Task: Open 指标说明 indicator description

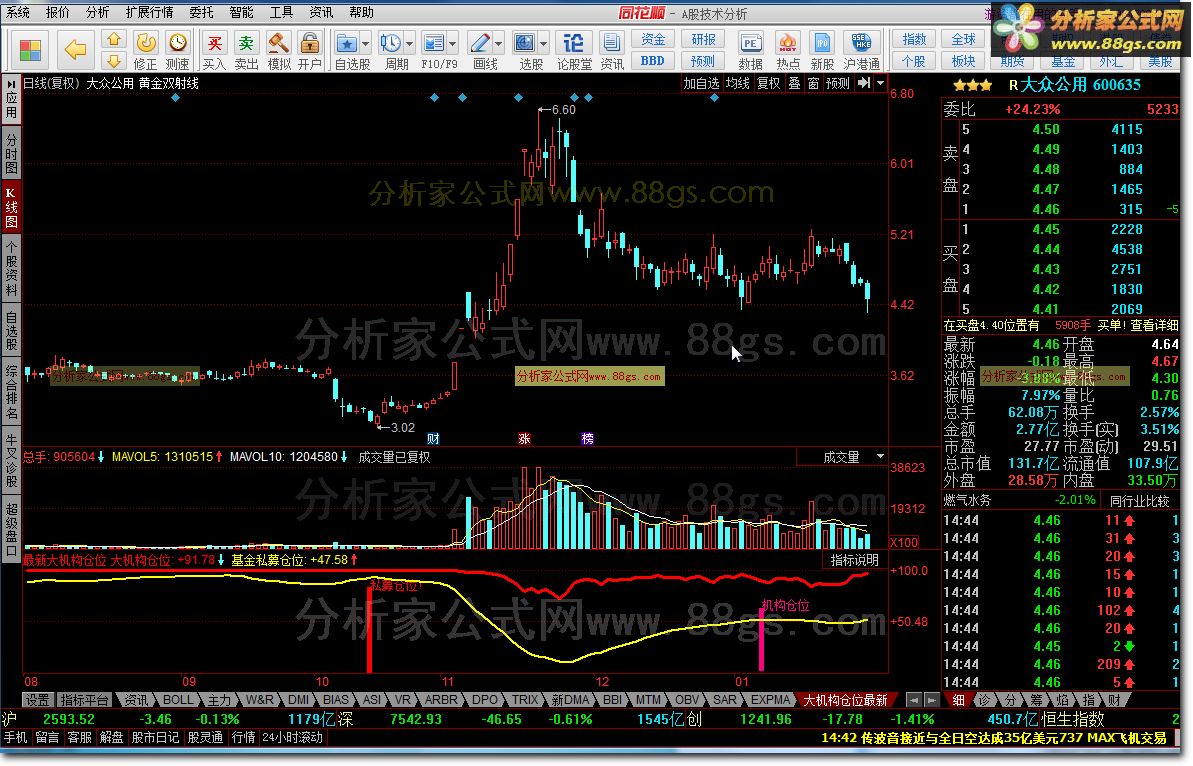Action: [854, 560]
